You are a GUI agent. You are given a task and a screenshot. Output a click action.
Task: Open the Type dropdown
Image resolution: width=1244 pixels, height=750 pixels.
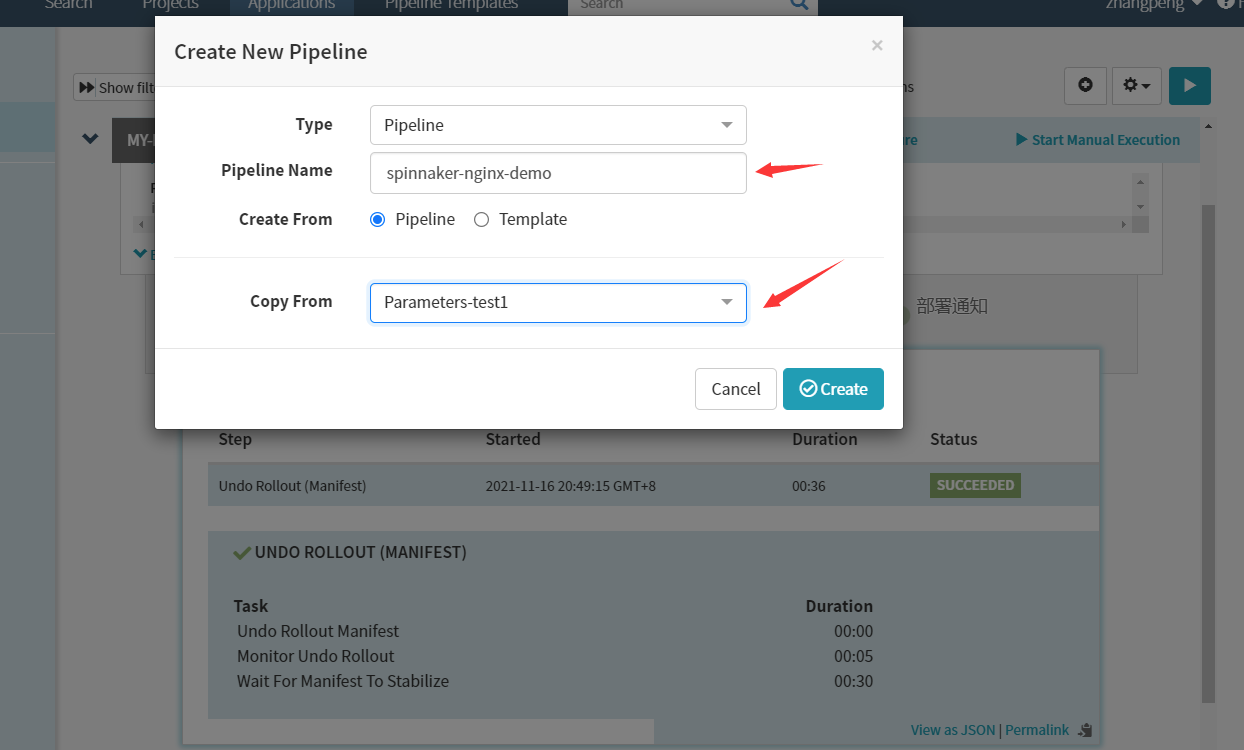558,125
